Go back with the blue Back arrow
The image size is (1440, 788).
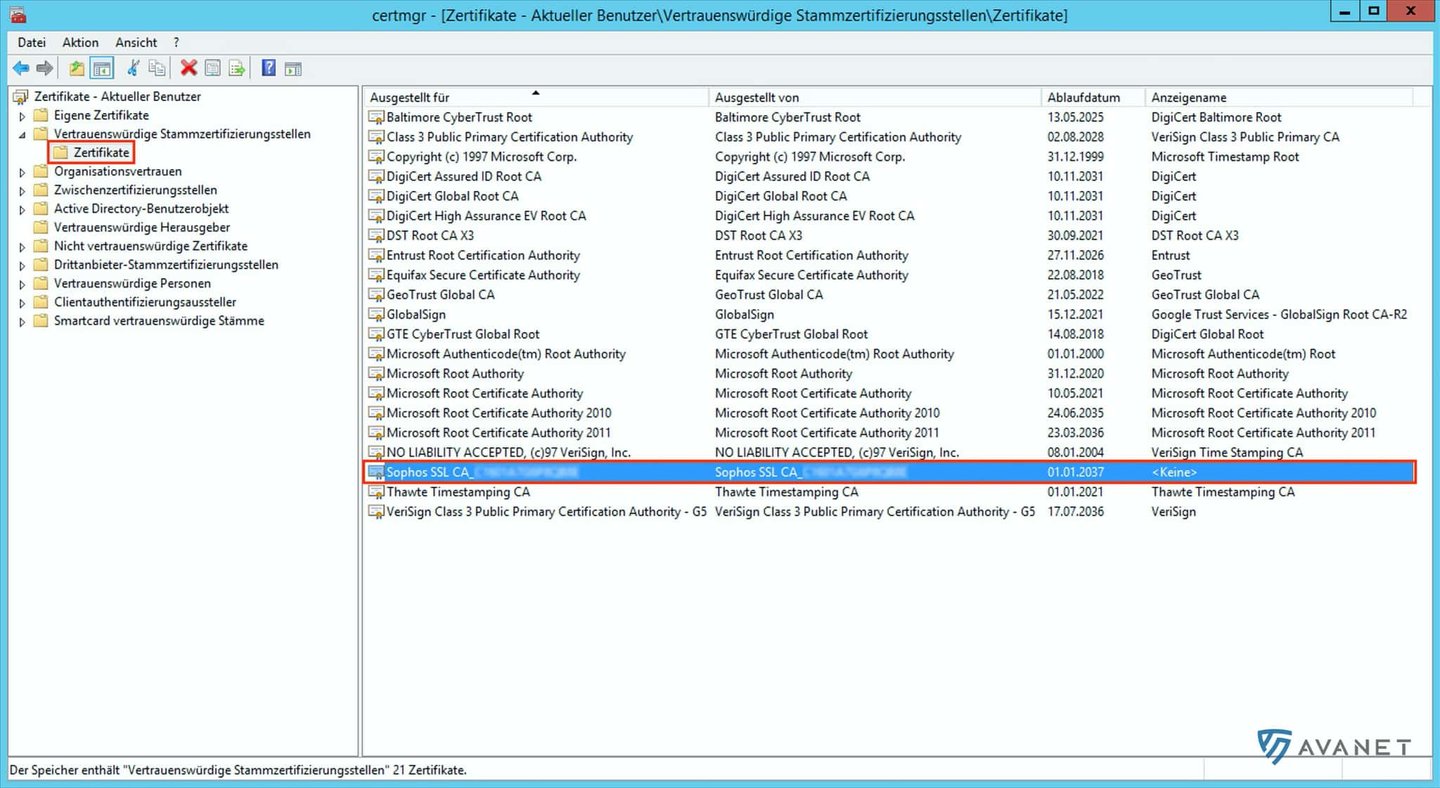coord(20,68)
